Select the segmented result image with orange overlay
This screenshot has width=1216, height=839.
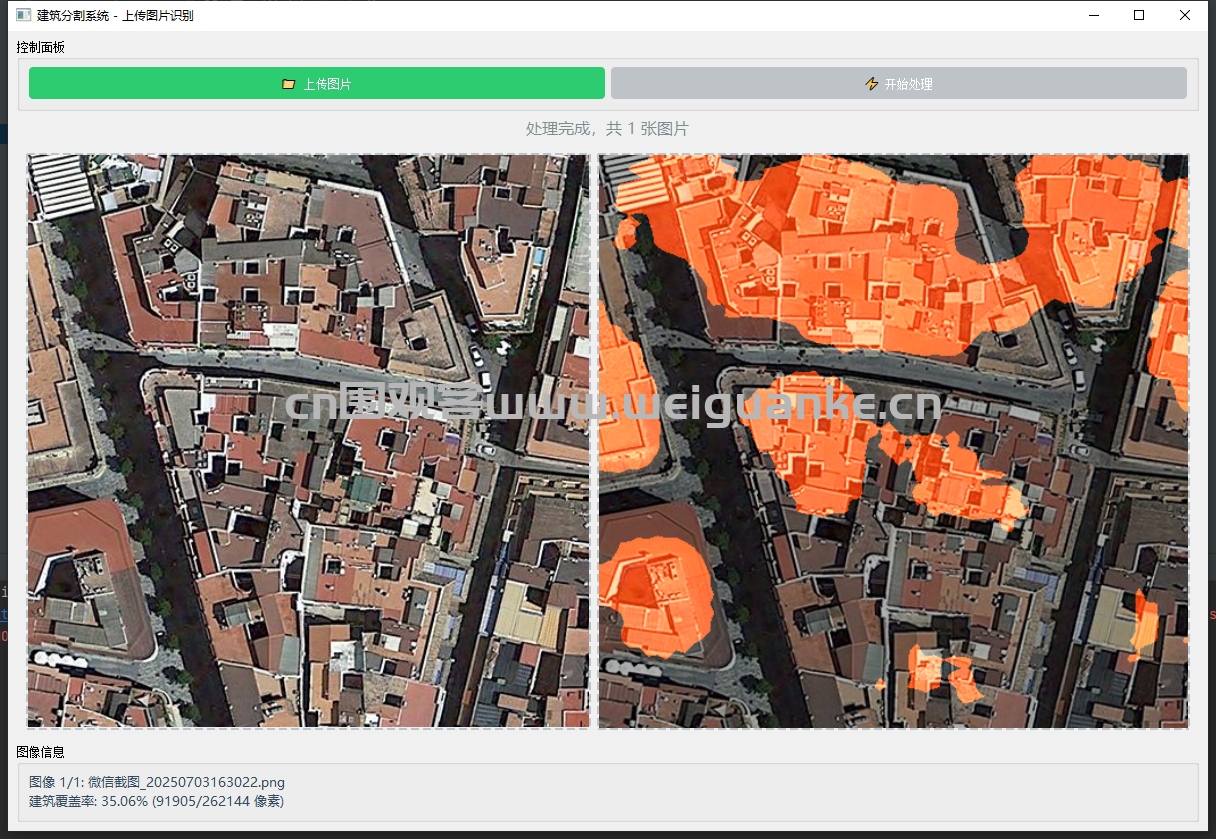pyautogui.click(x=894, y=441)
